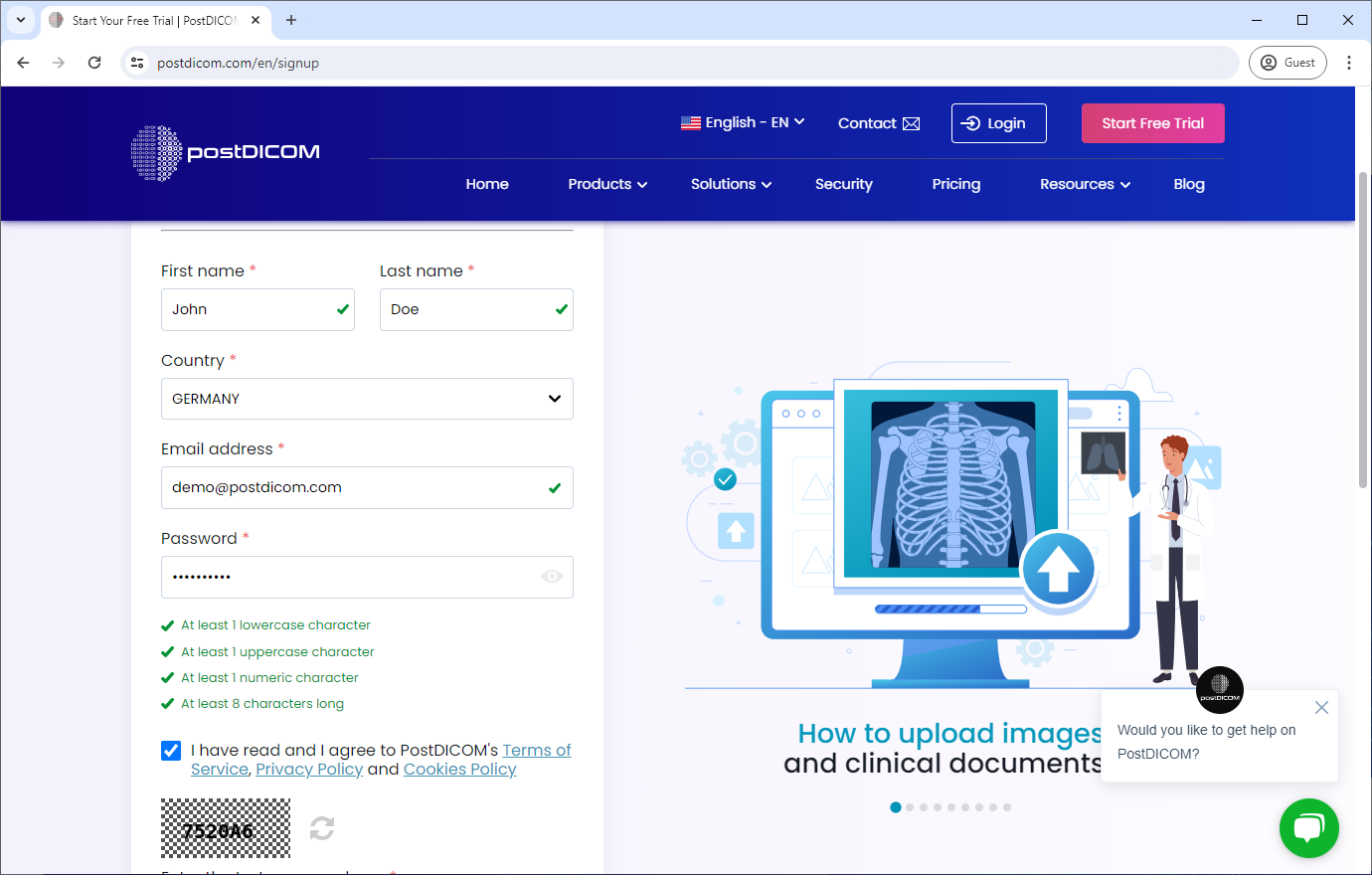
Task: Open the Security page from the navigation
Action: coord(843,184)
